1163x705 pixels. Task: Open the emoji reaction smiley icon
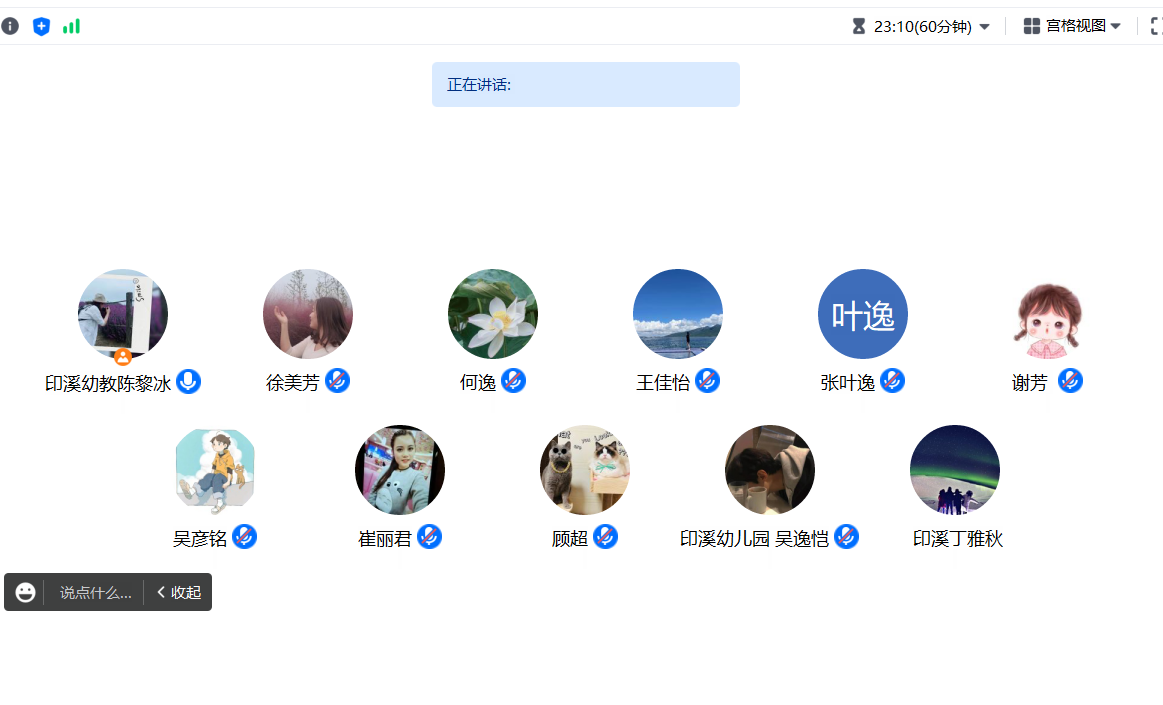point(25,592)
